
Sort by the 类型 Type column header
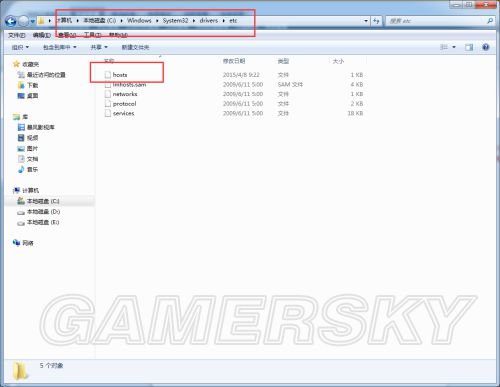[x=283, y=61]
